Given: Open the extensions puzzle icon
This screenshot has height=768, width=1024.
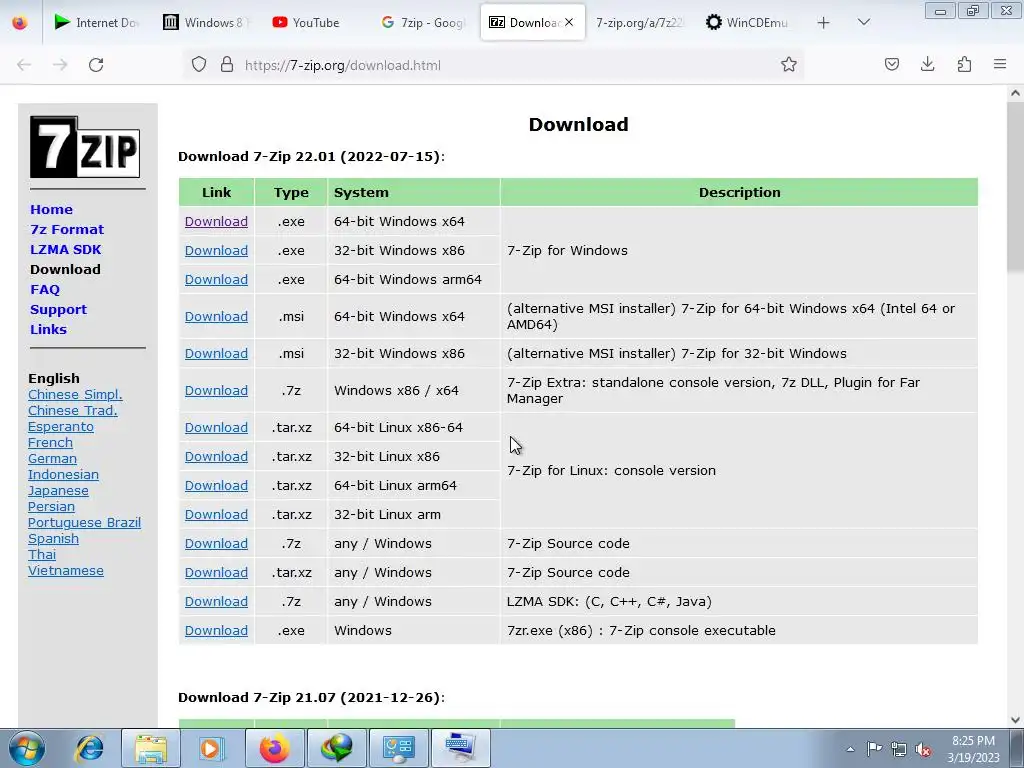Looking at the screenshot, I should coord(964,64).
